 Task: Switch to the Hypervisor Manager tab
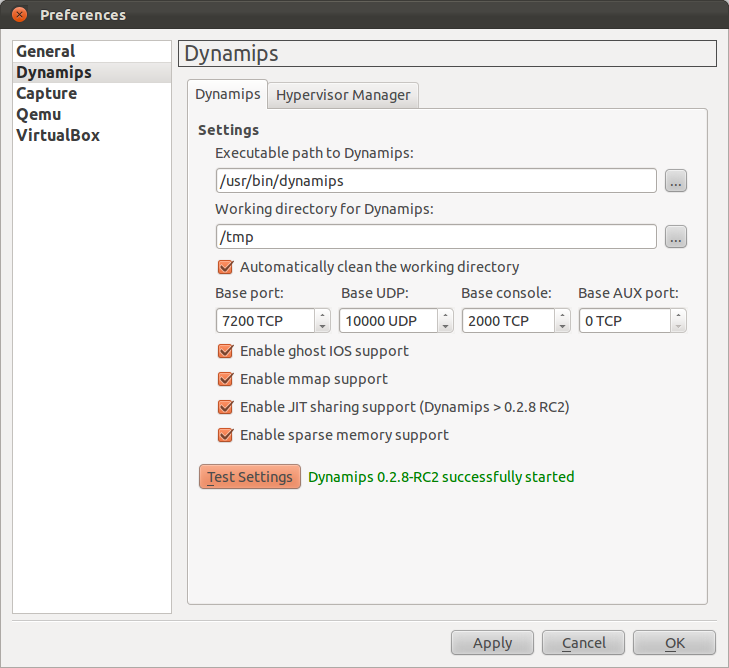point(343,95)
